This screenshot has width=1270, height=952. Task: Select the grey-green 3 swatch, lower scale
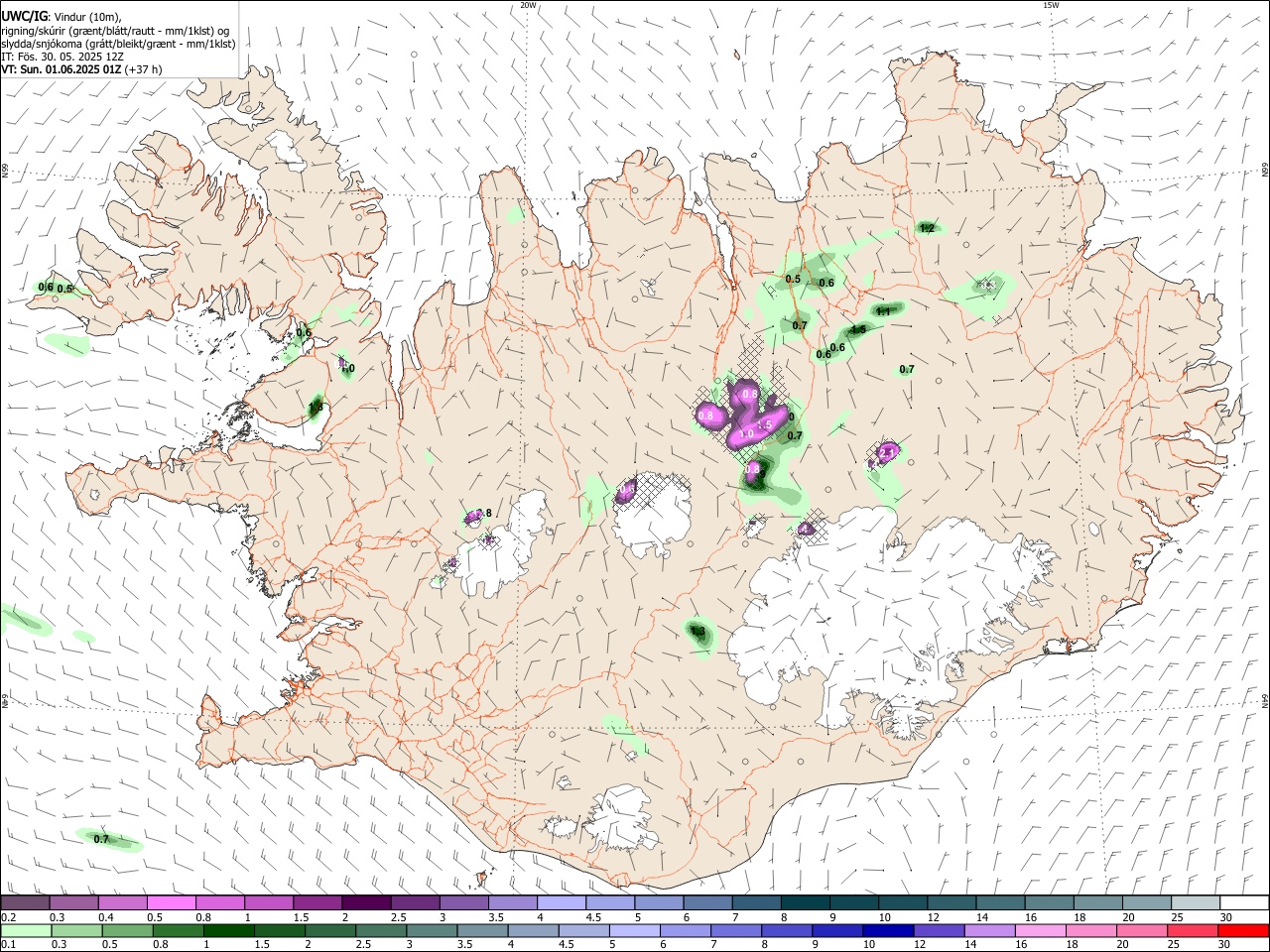(431, 931)
